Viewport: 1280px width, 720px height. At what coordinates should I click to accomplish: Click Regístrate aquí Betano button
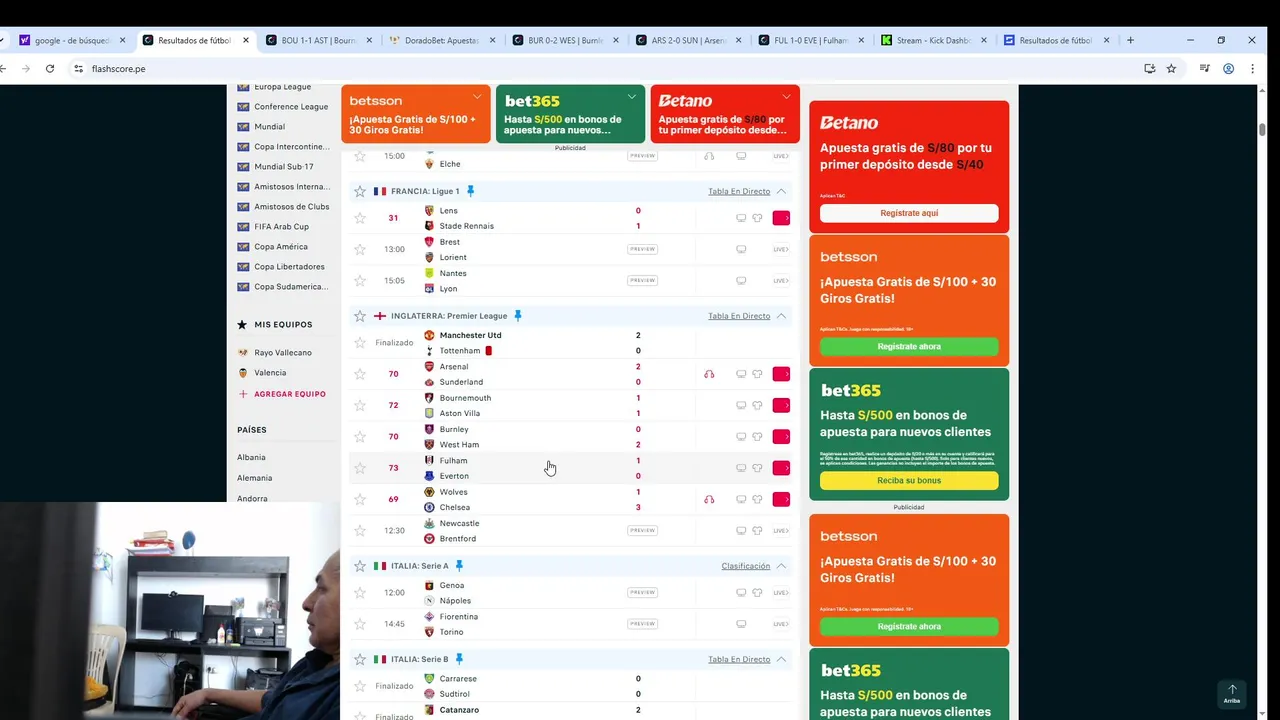click(909, 213)
